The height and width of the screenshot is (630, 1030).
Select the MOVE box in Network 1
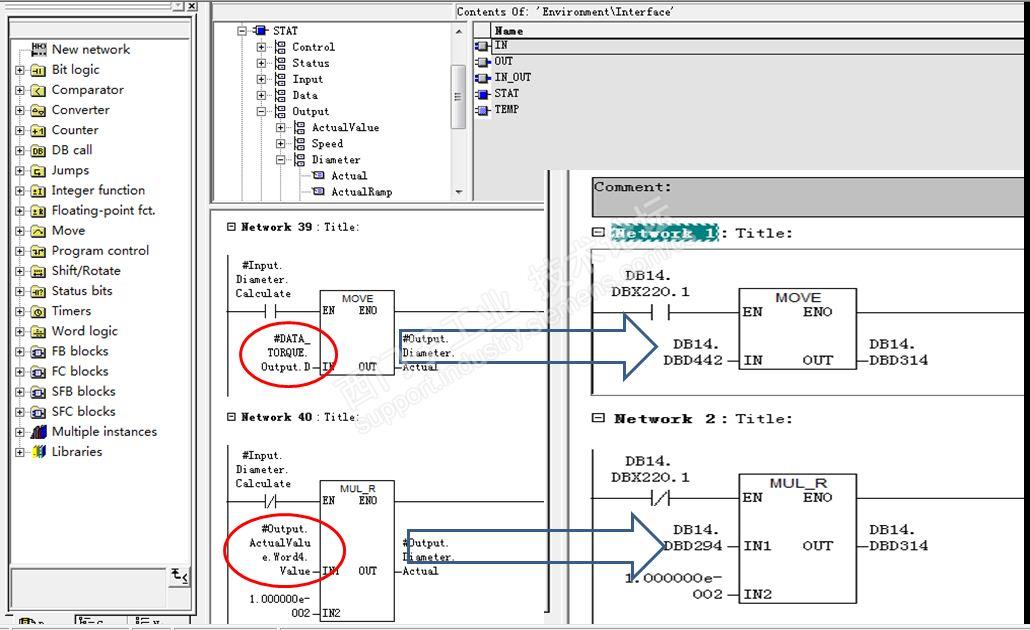[797, 328]
